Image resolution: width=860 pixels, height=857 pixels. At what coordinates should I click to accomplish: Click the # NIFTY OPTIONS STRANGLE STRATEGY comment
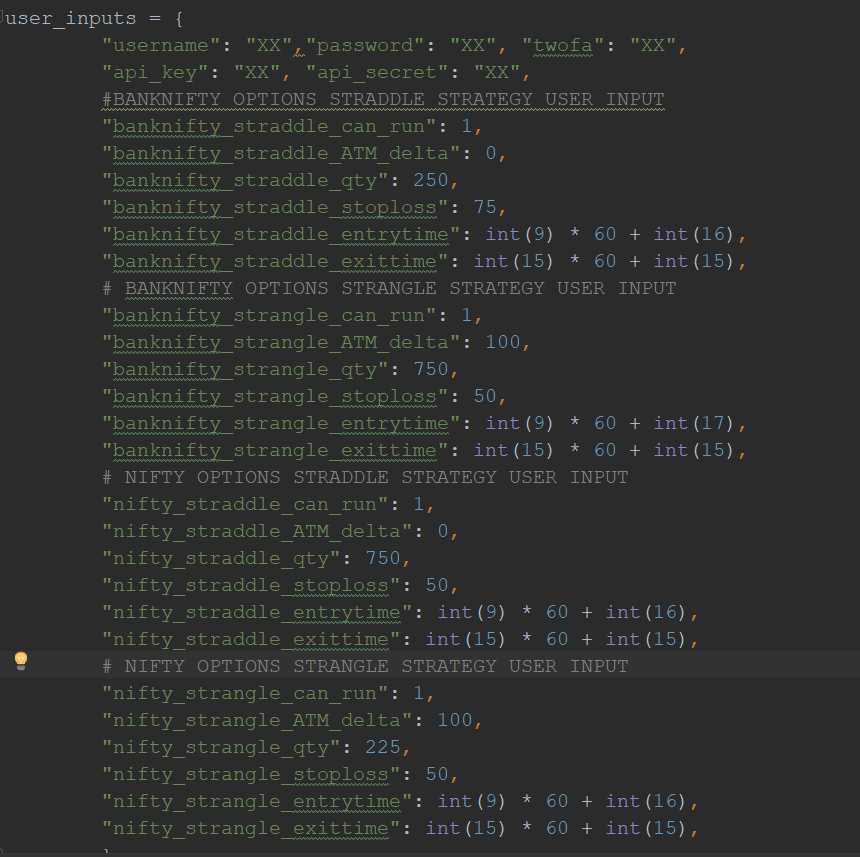pos(365,666)
